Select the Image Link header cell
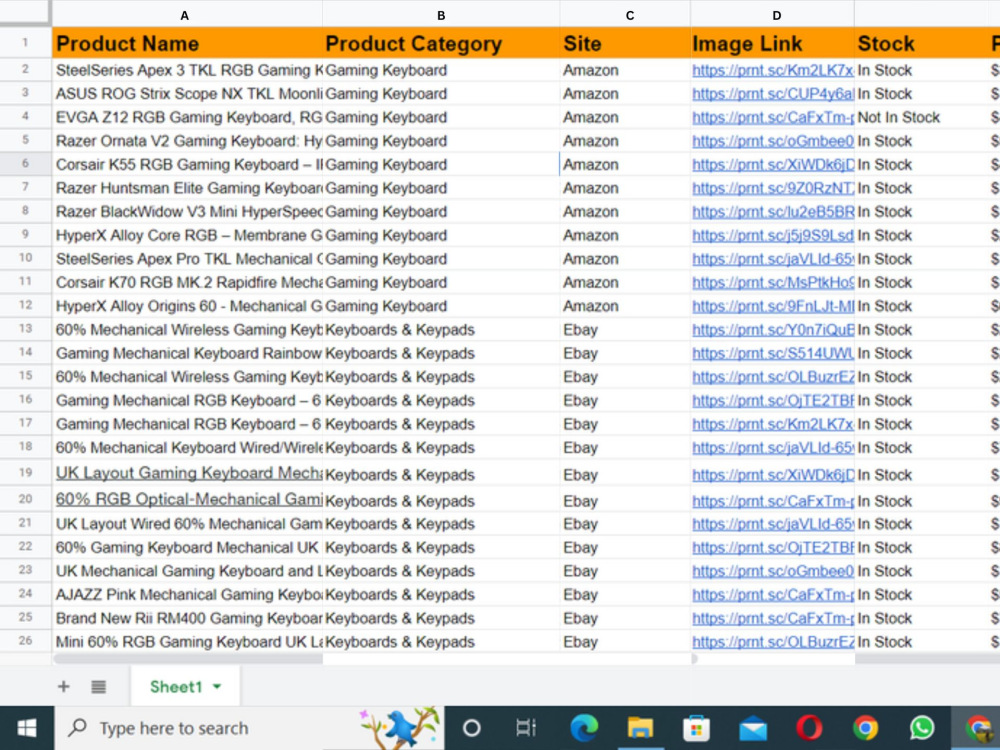1000x750 pixels. 772,43
